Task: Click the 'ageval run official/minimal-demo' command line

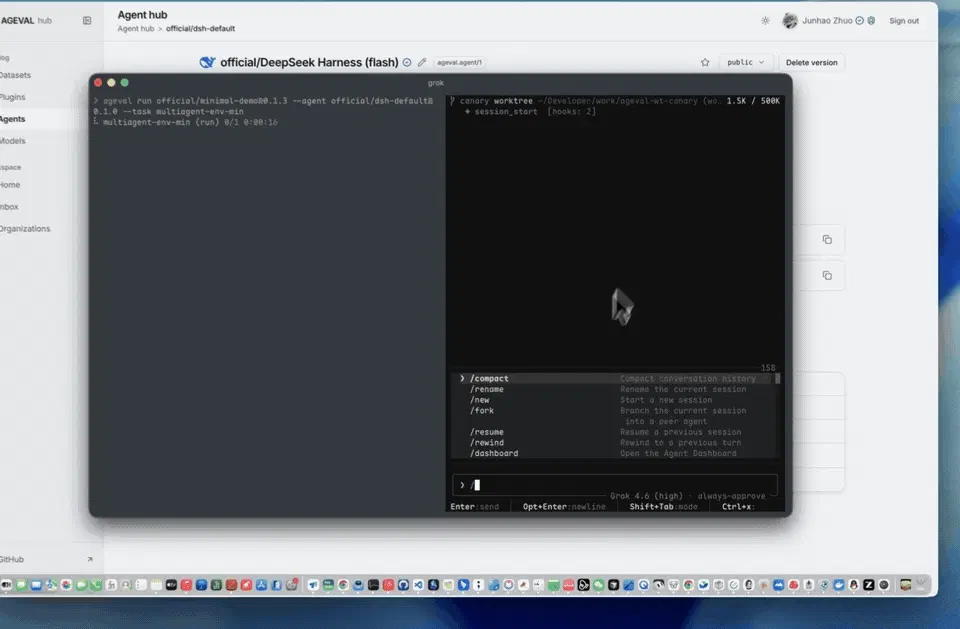Action: tap(263, 106)
